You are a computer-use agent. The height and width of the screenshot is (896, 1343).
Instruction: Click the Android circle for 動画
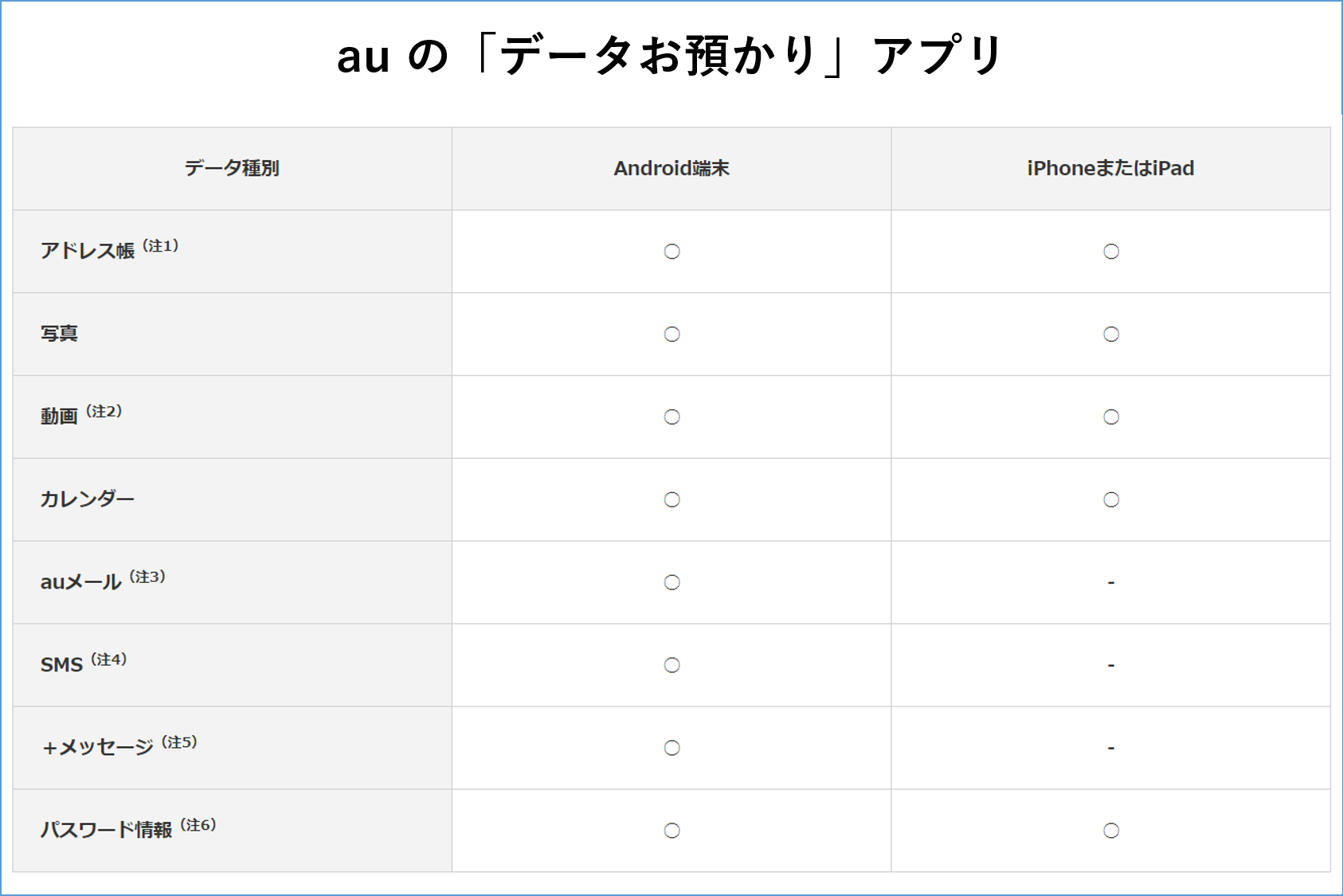click(671, 417)
